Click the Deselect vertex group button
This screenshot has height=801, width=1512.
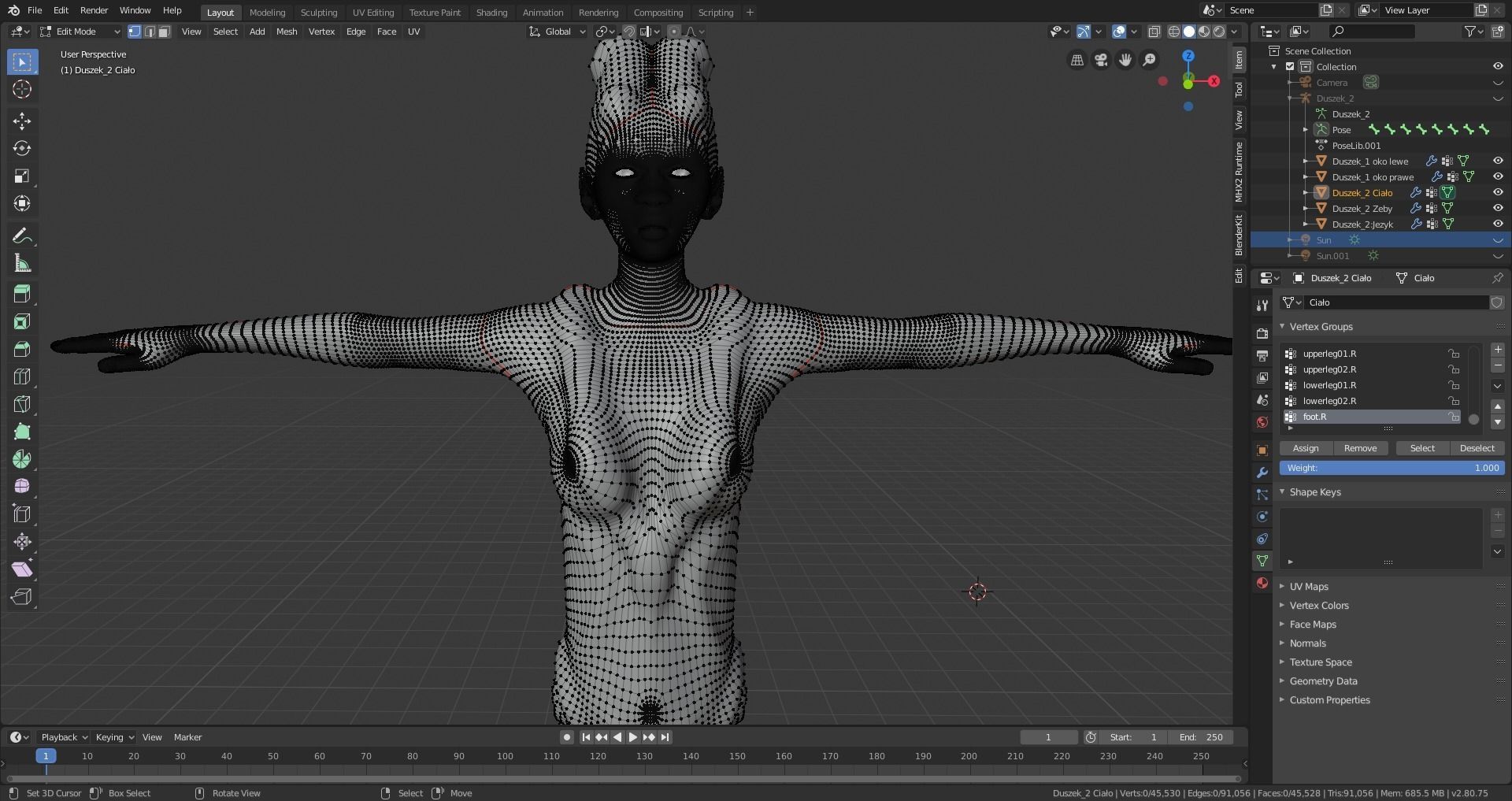1477,448
